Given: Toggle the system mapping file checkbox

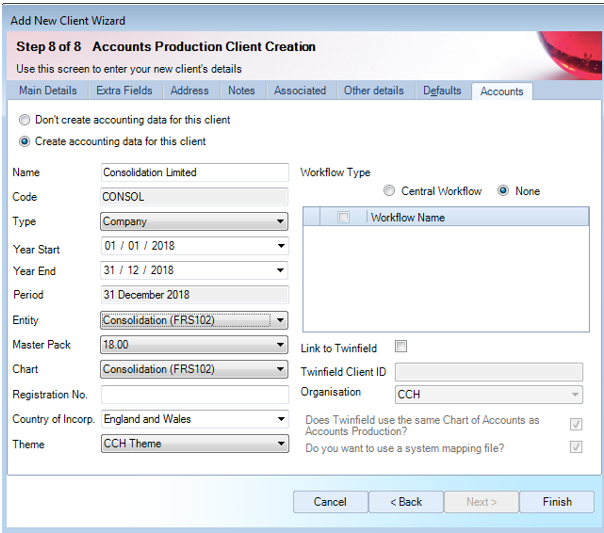Looking at the screenshot, I should tap(576, 447).
